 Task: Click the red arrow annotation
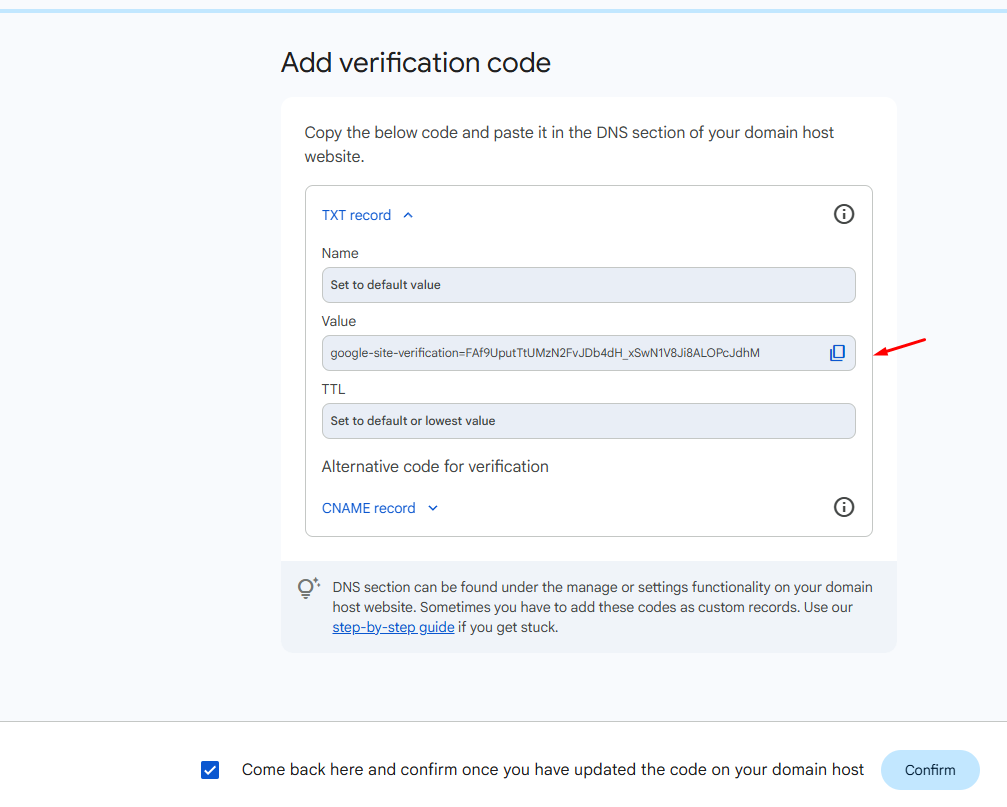(x=900, y=347)
